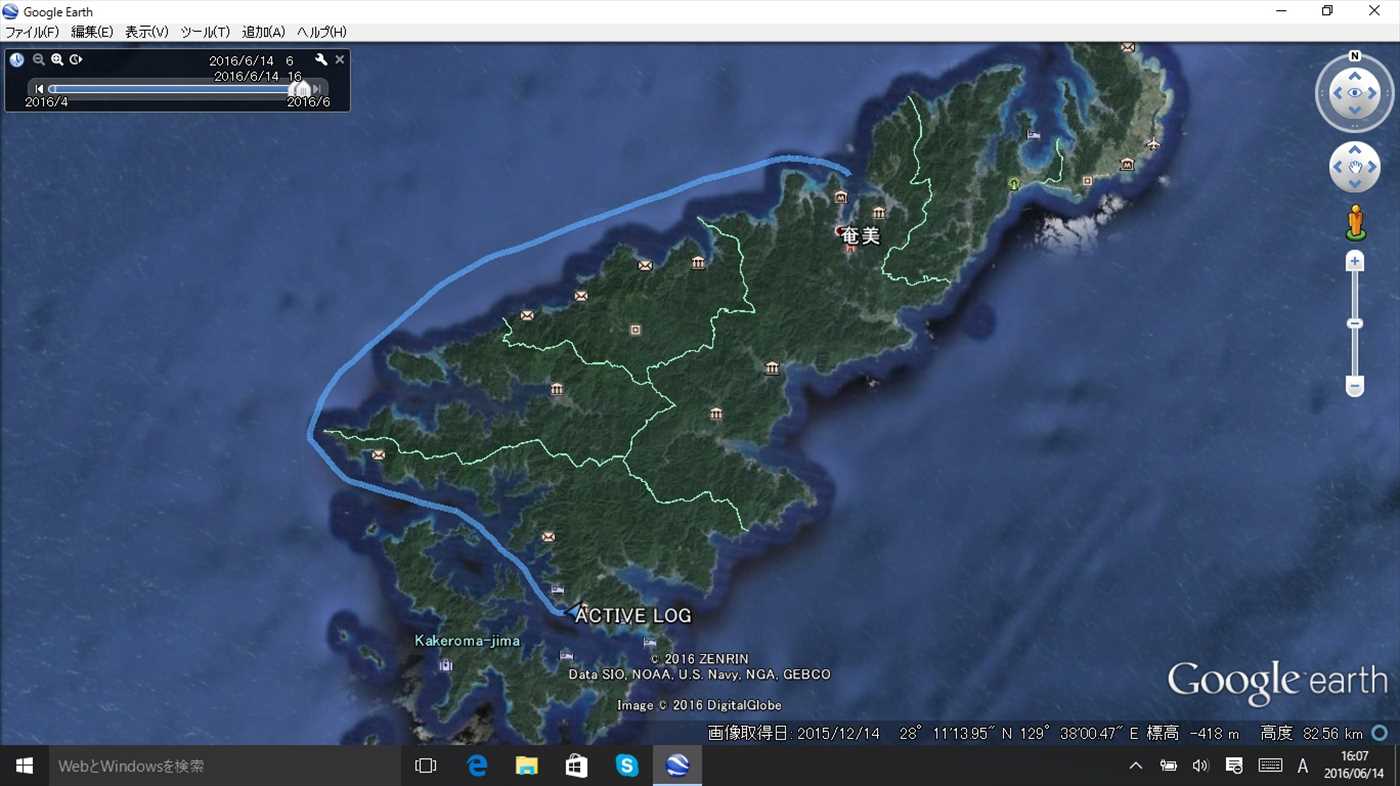The height and width of the screenshot is (786, 1400).
Task: Zoom out the time slider range
Action: coord(39,60)
